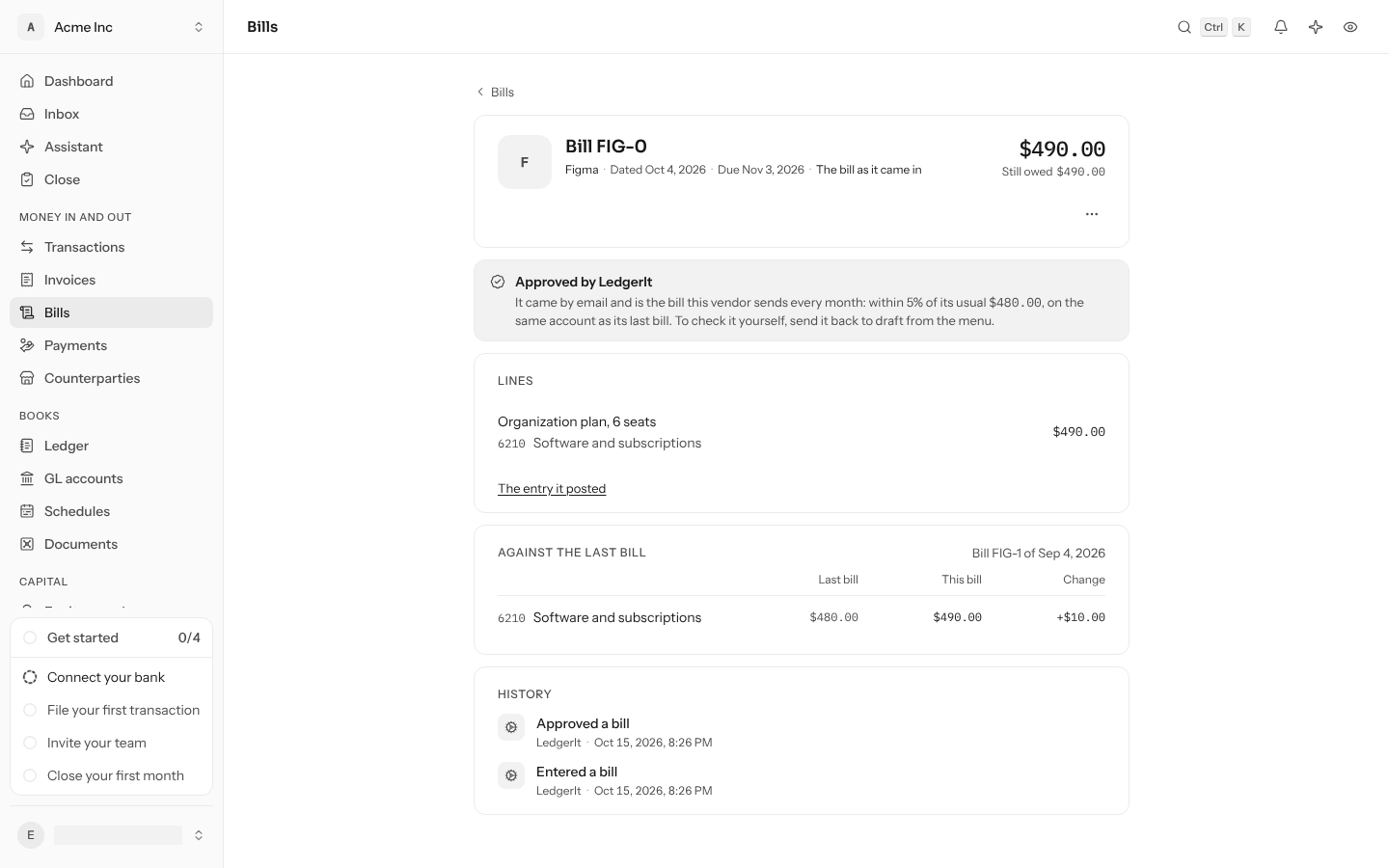Click 'The bill as it came in'
Image resolution: width=1389 pixels, height=868 pixels.
(x=868, y=170)
